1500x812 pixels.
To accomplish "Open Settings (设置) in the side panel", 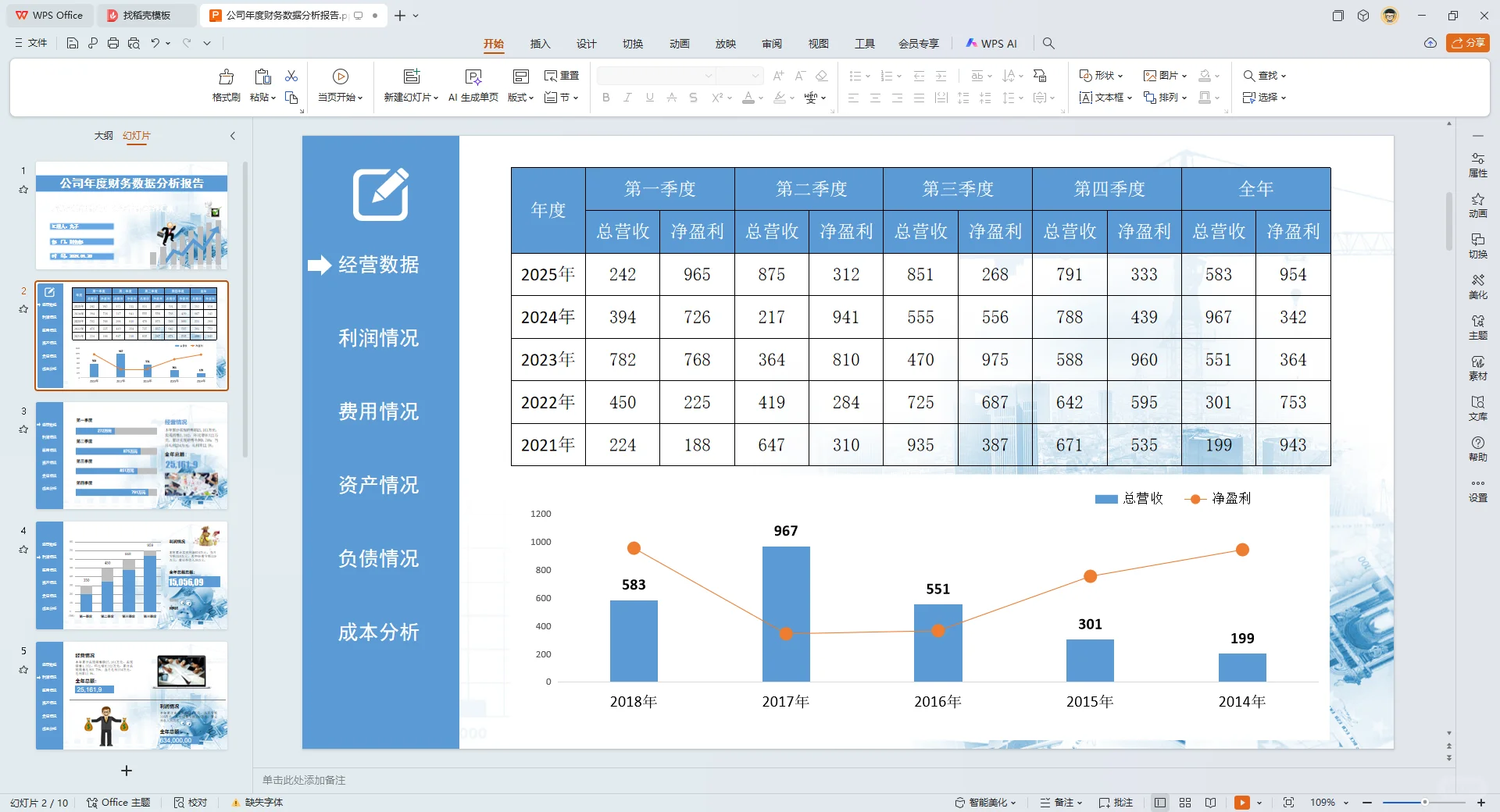I will pos(1477,490).
